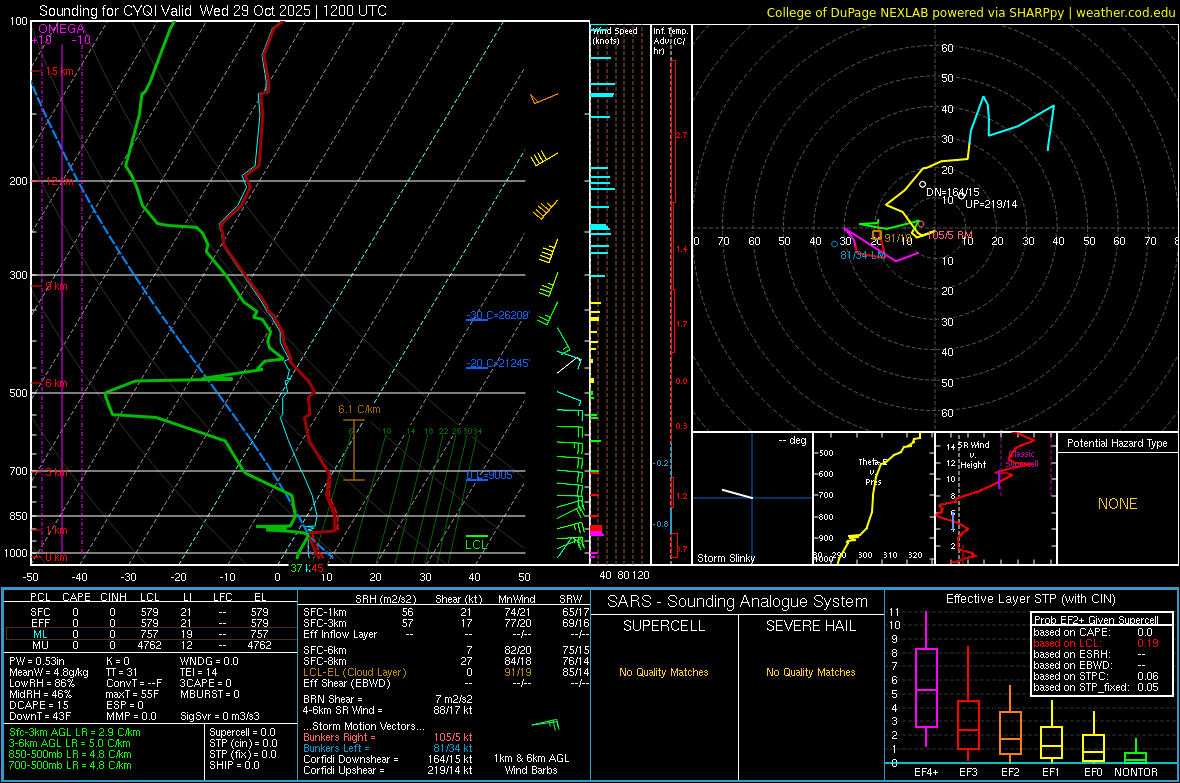1180x783 pixels.
Task: Click the 'Theta-E v. Pres' inset label
Action: [x=873, y=471]
